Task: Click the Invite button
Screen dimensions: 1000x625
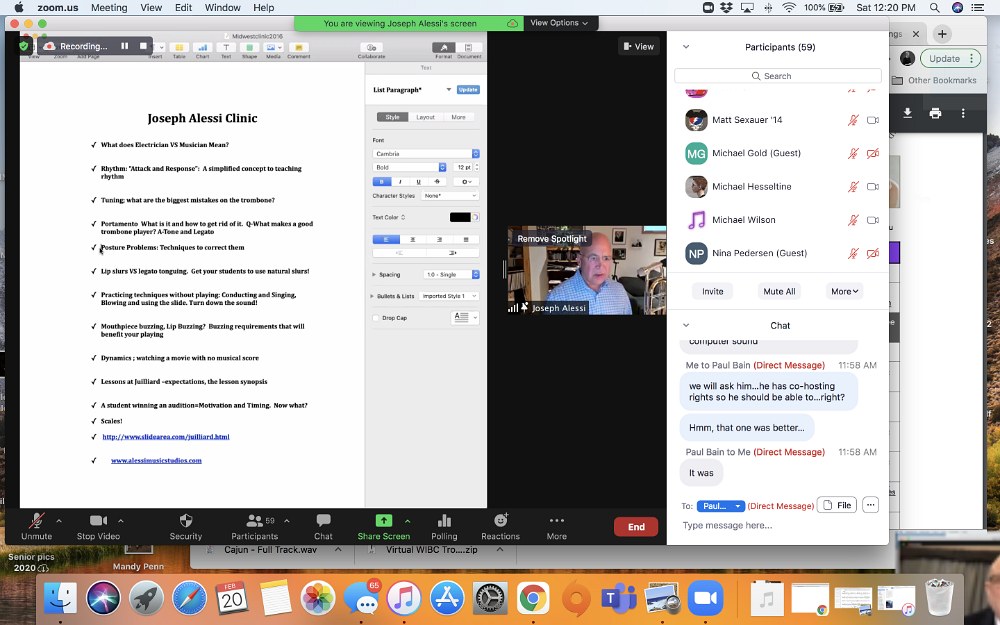Action: click(712, 291)
